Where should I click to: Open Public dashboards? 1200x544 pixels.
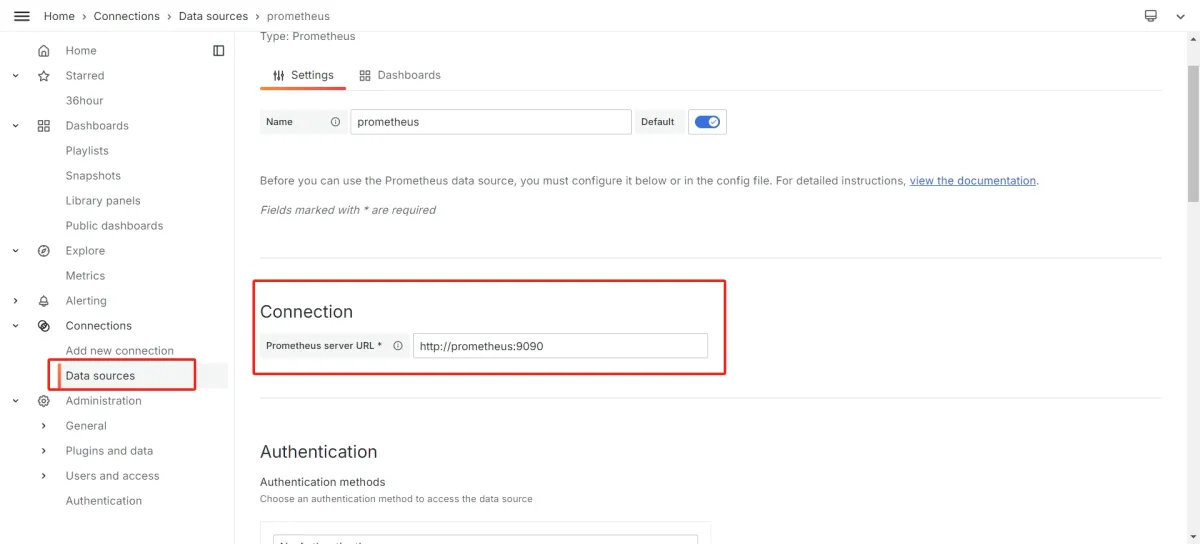114,226
